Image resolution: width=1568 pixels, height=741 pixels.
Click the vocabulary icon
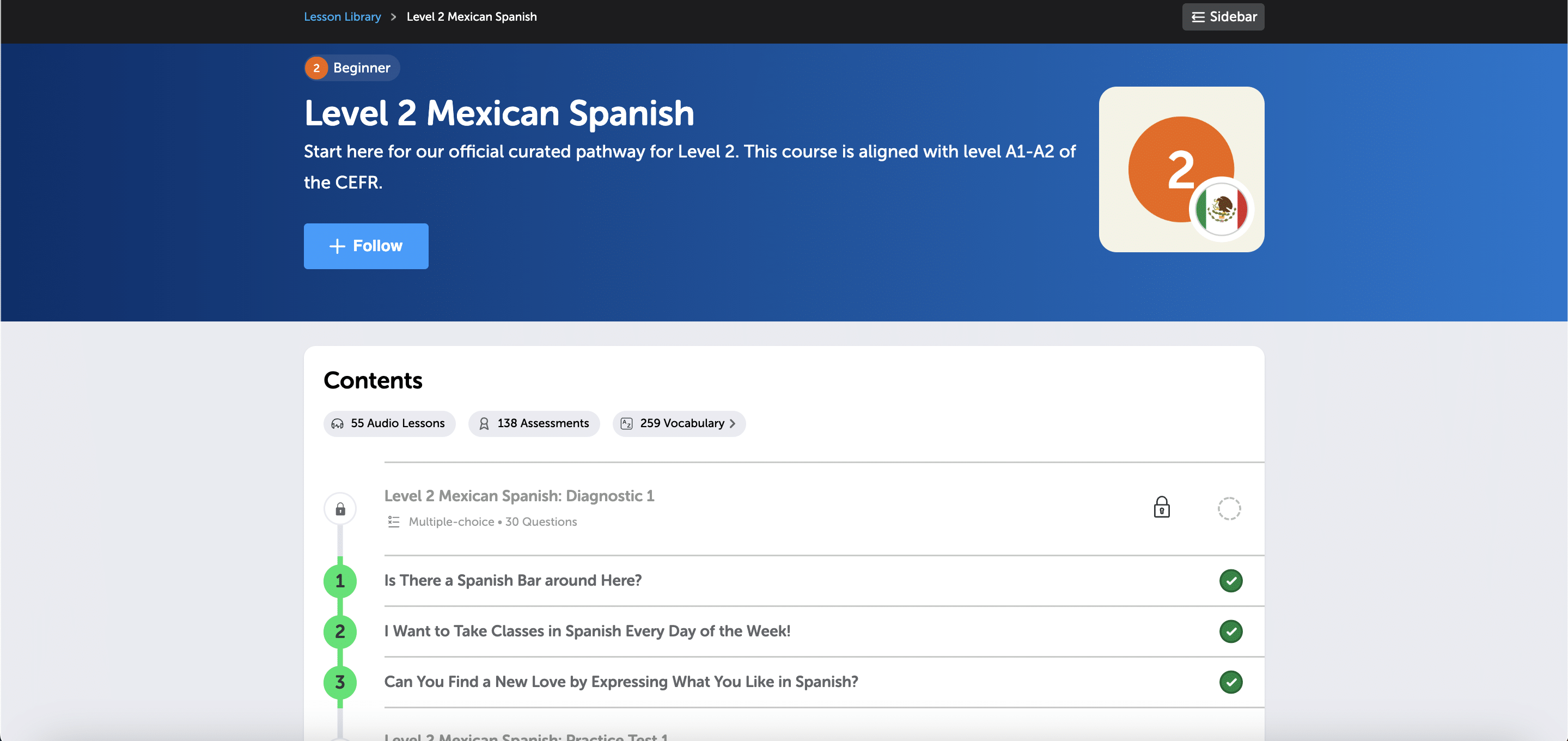pos(627,423)
